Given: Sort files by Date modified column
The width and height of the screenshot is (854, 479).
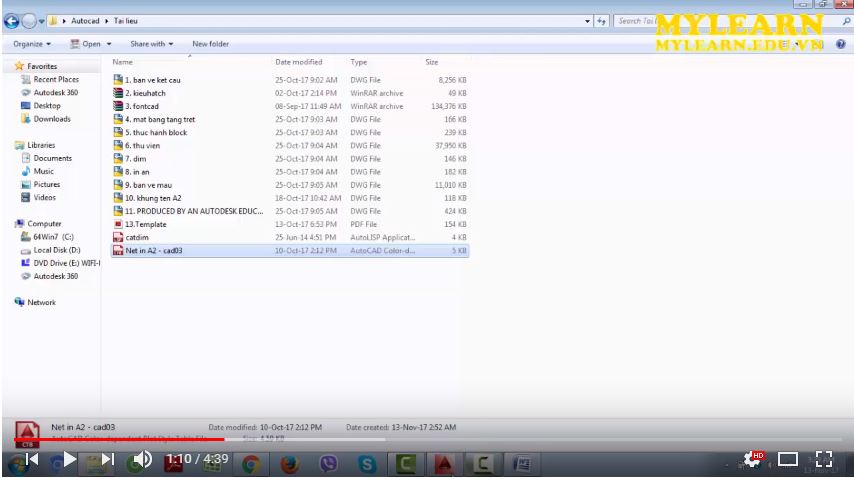Looking at the screenshot, I should (x=298, y=62).
